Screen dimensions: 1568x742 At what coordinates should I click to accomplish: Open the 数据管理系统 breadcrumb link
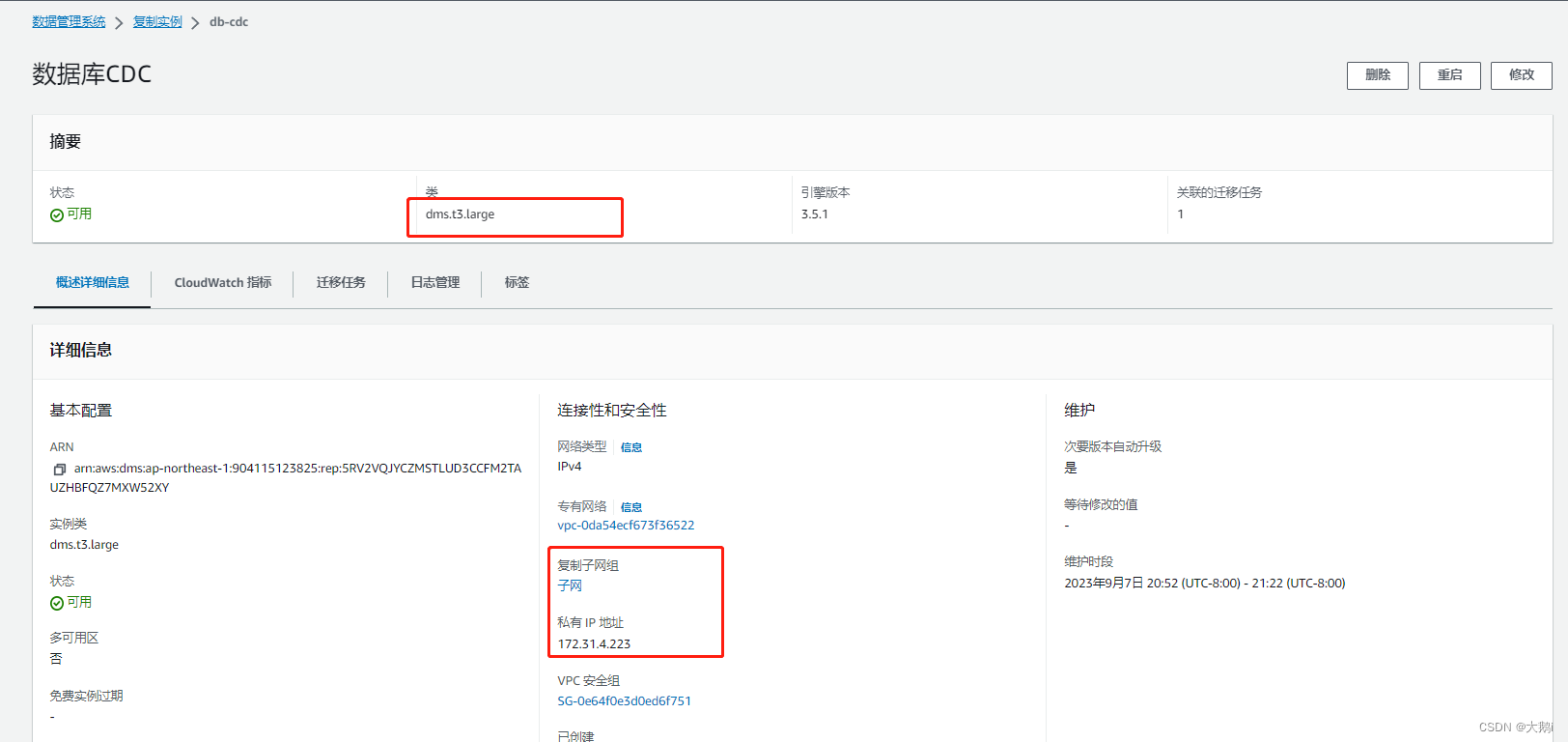pyautogui.click(x=69, y=21)
